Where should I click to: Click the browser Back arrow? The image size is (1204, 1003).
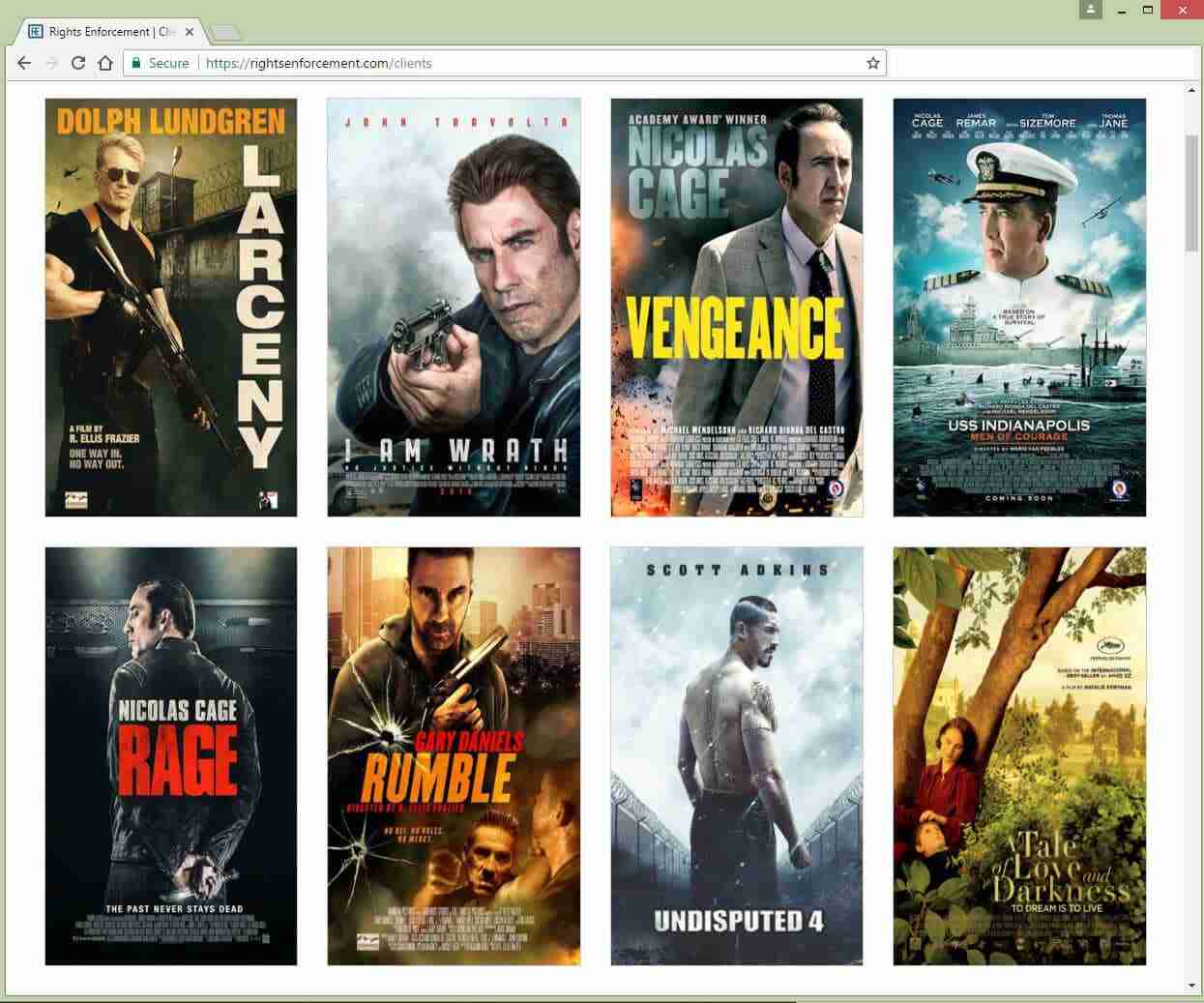coord(24,63)
